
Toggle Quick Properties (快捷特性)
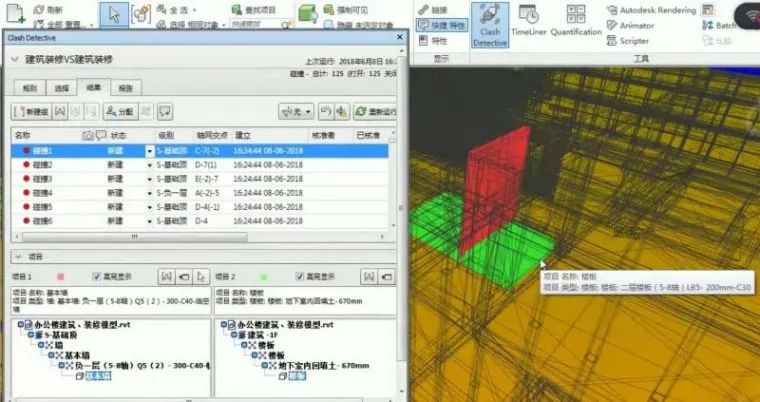point(442,25)
